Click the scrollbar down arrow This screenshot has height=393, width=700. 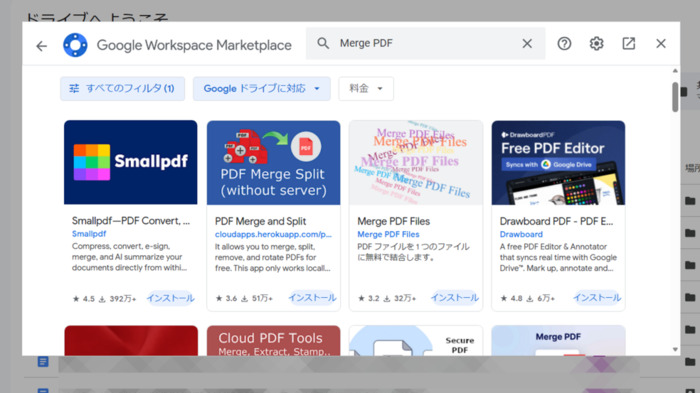[x=675, y=350]
